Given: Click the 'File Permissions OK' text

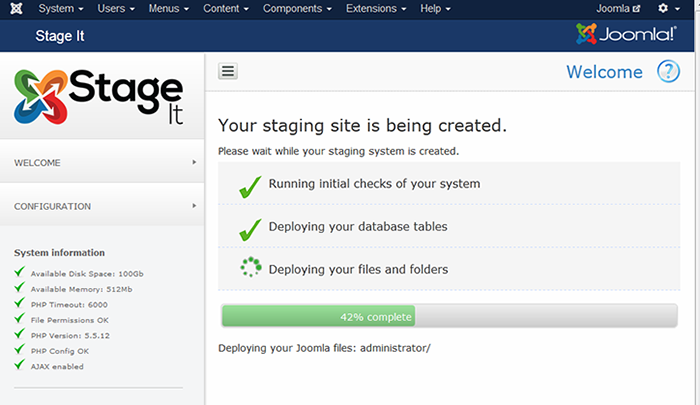Looking at the screenshot, I should pos(70,320).
